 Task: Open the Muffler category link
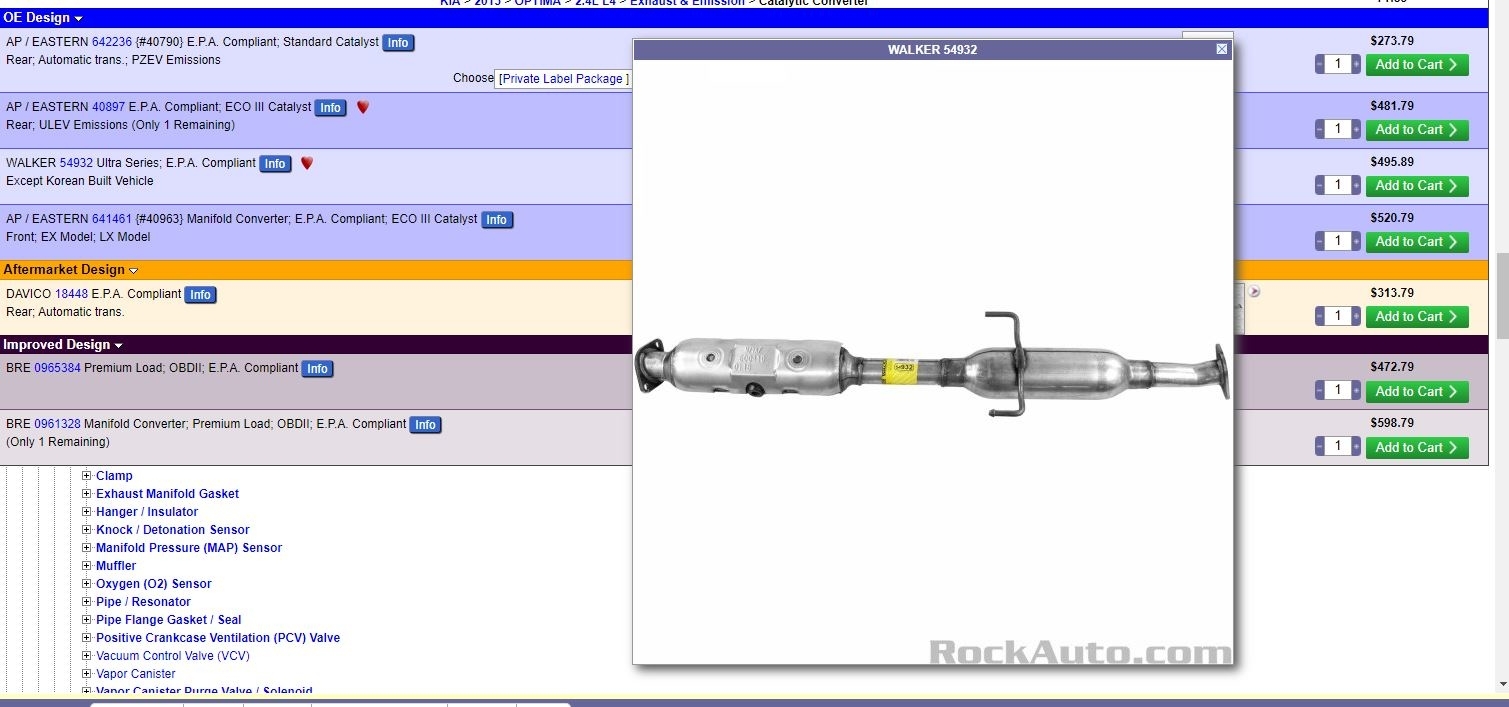click(x=116, y=566)
